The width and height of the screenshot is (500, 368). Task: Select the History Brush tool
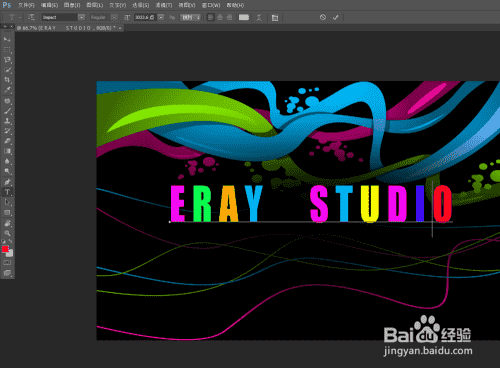[x=7, y=131]
